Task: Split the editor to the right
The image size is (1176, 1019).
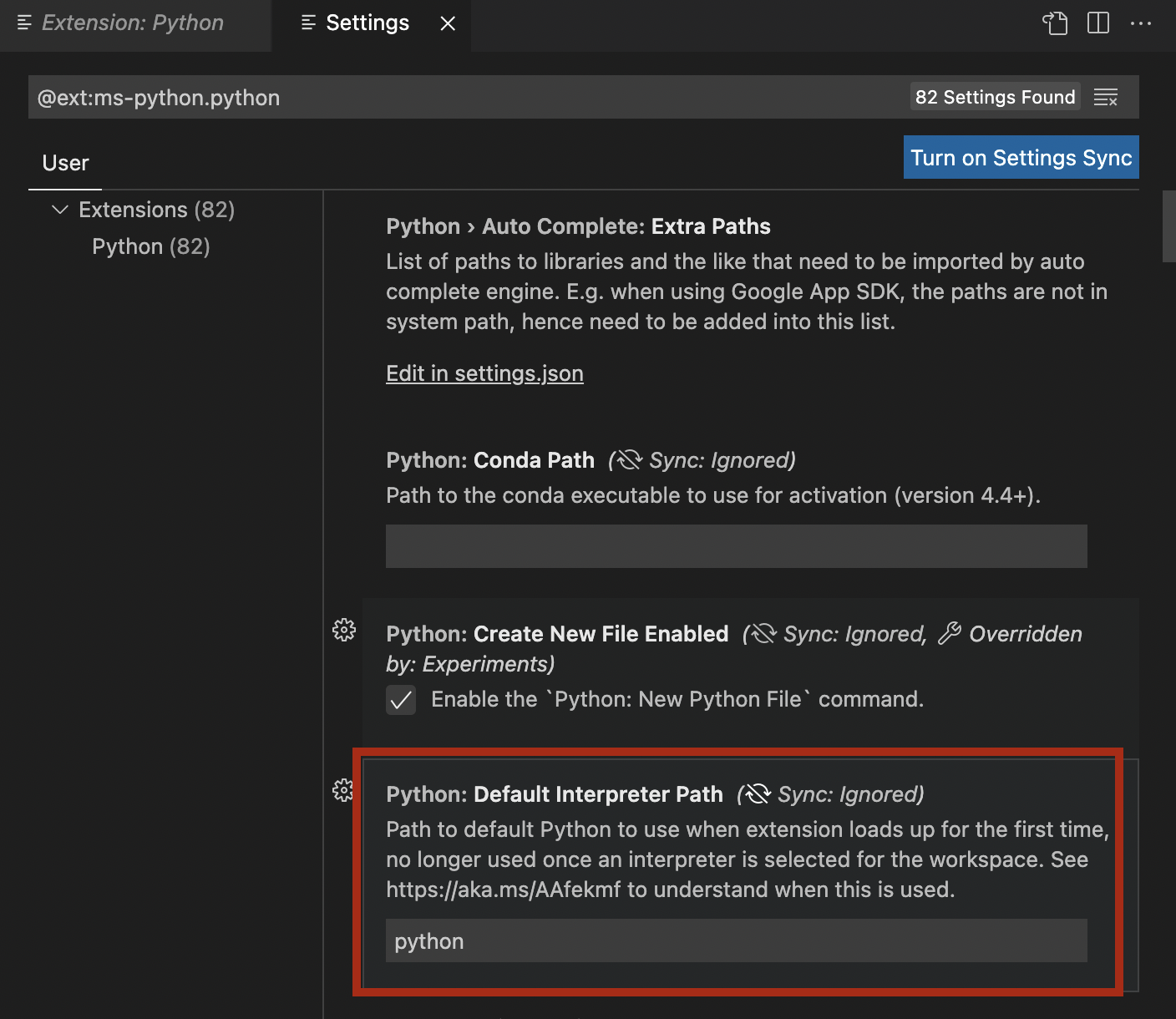Action: click(1098, 23)
